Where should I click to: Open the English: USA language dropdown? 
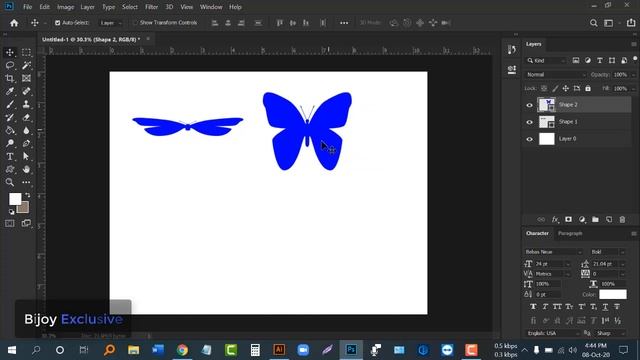(553, 333)
